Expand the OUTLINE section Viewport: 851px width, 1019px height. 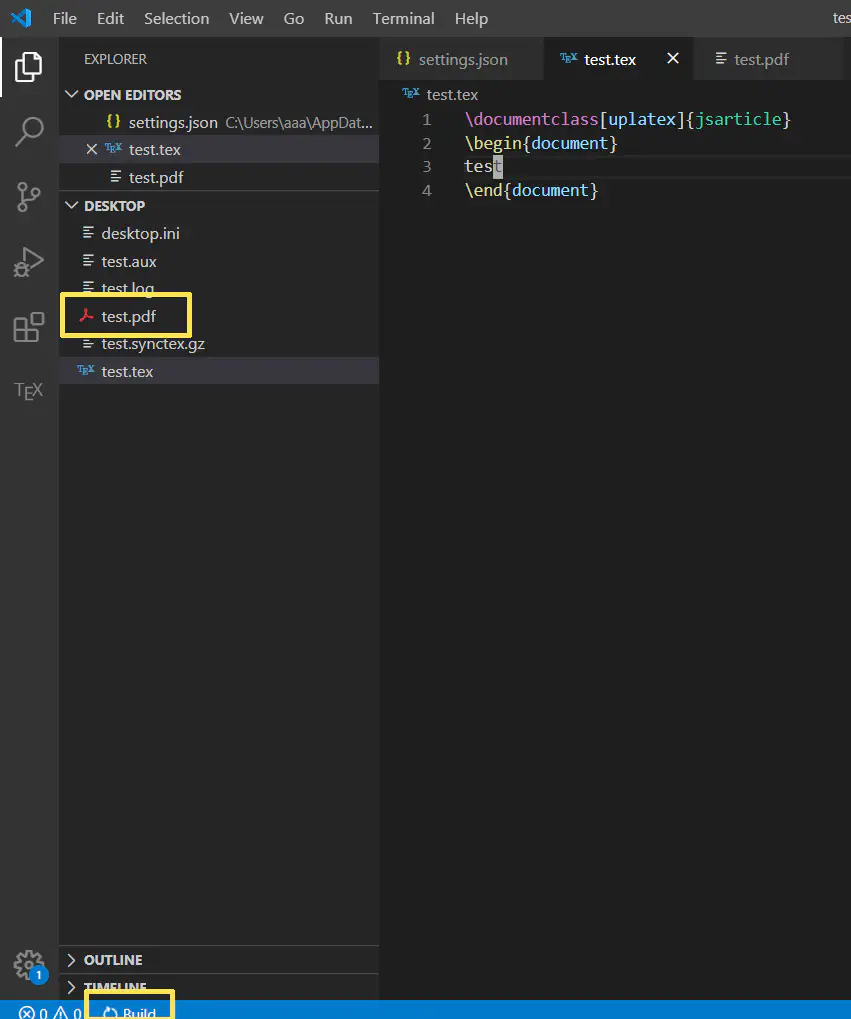point(115,959)
